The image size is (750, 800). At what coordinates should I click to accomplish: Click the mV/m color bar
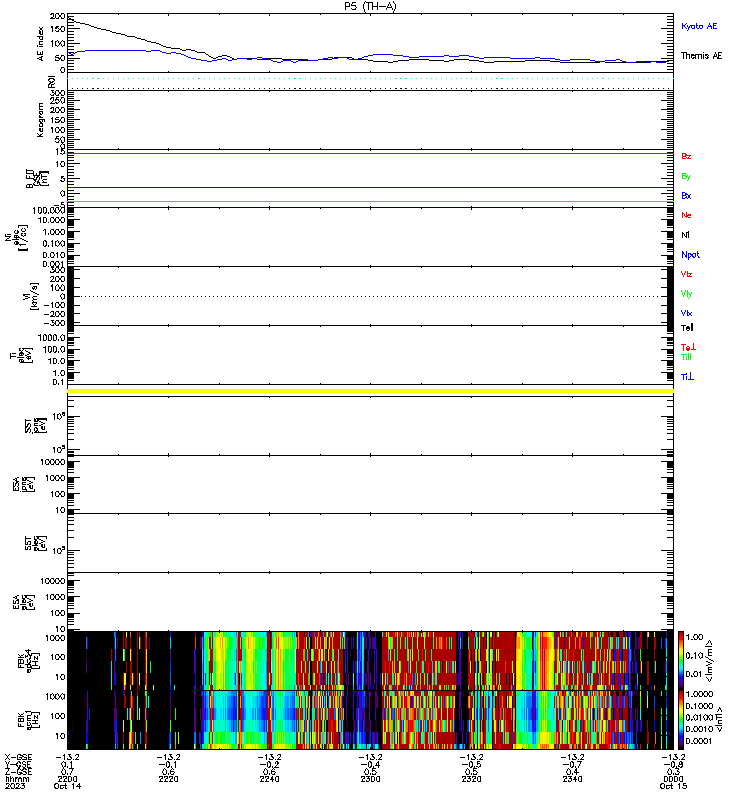[681, 660]
